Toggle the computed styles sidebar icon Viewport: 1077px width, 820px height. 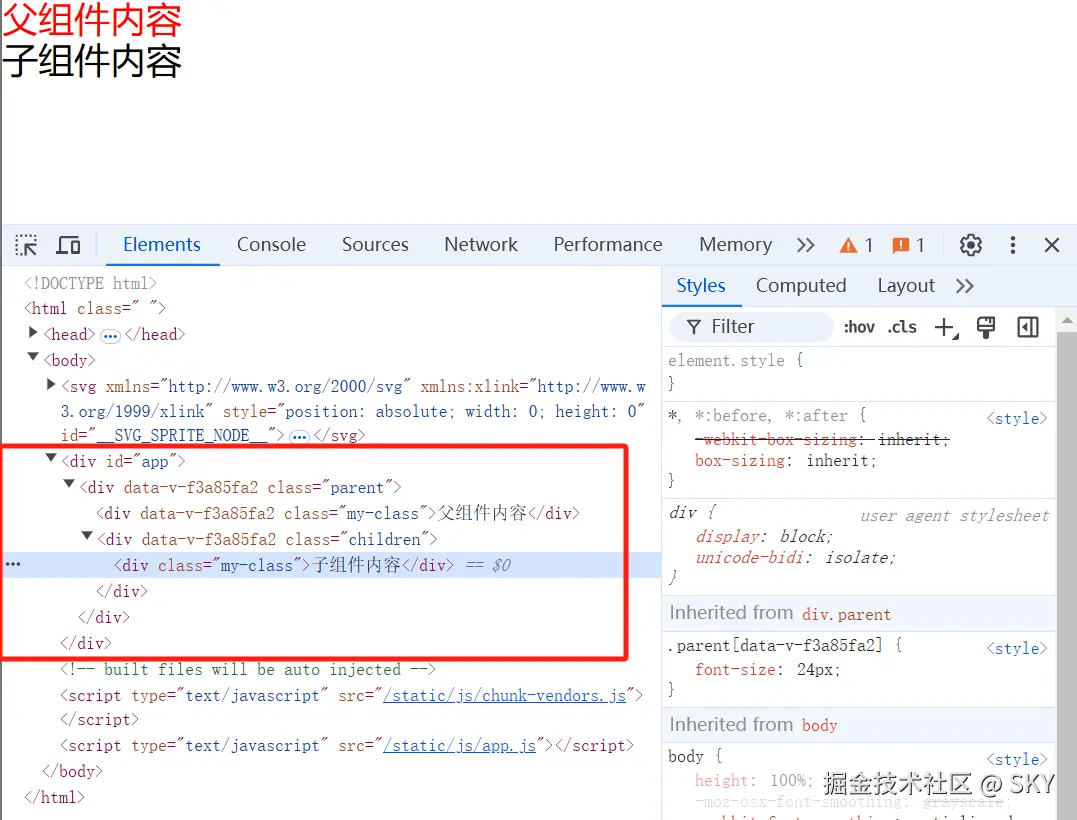click(x=1028, y=328)
